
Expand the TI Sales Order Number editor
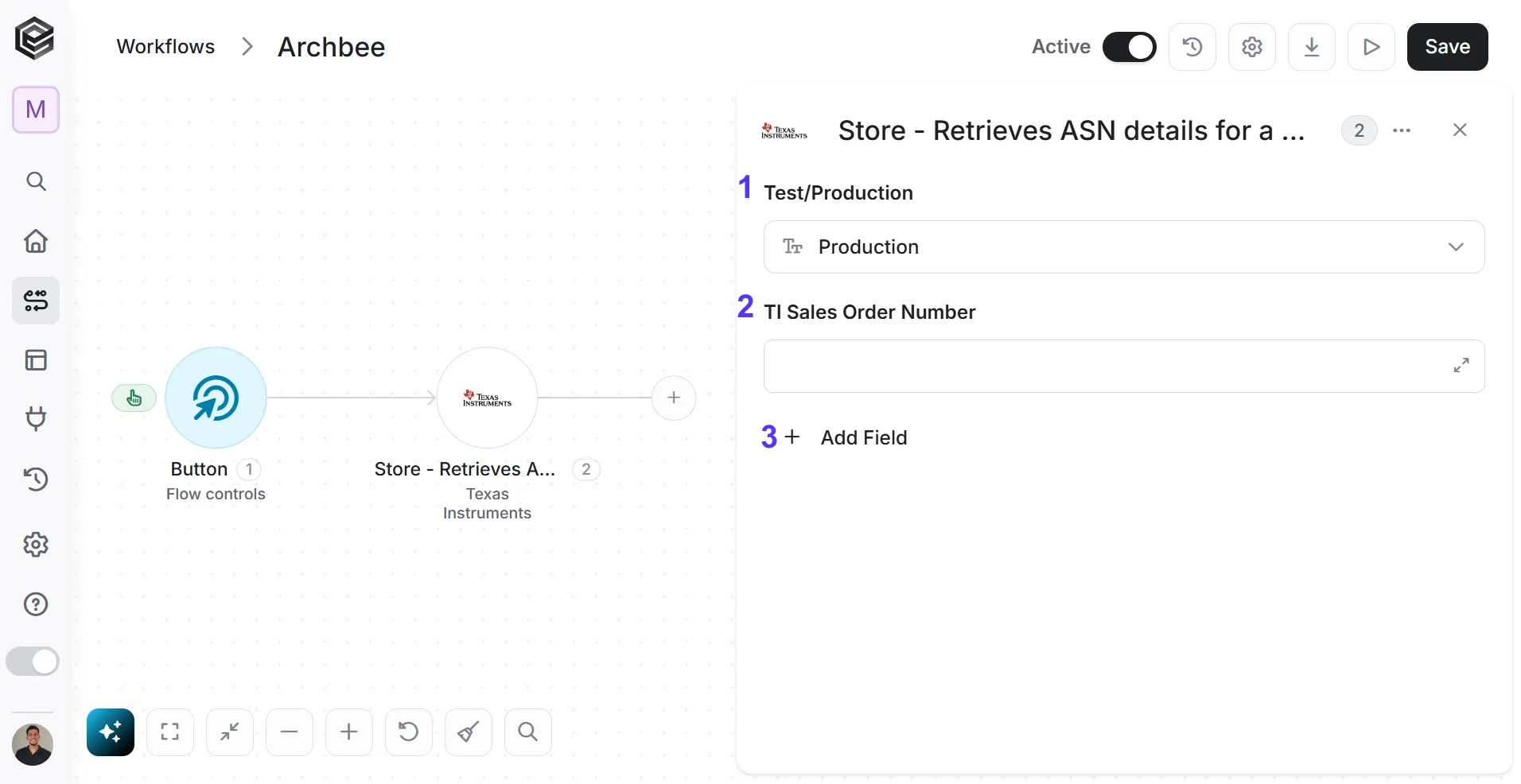pos(1461,366)
